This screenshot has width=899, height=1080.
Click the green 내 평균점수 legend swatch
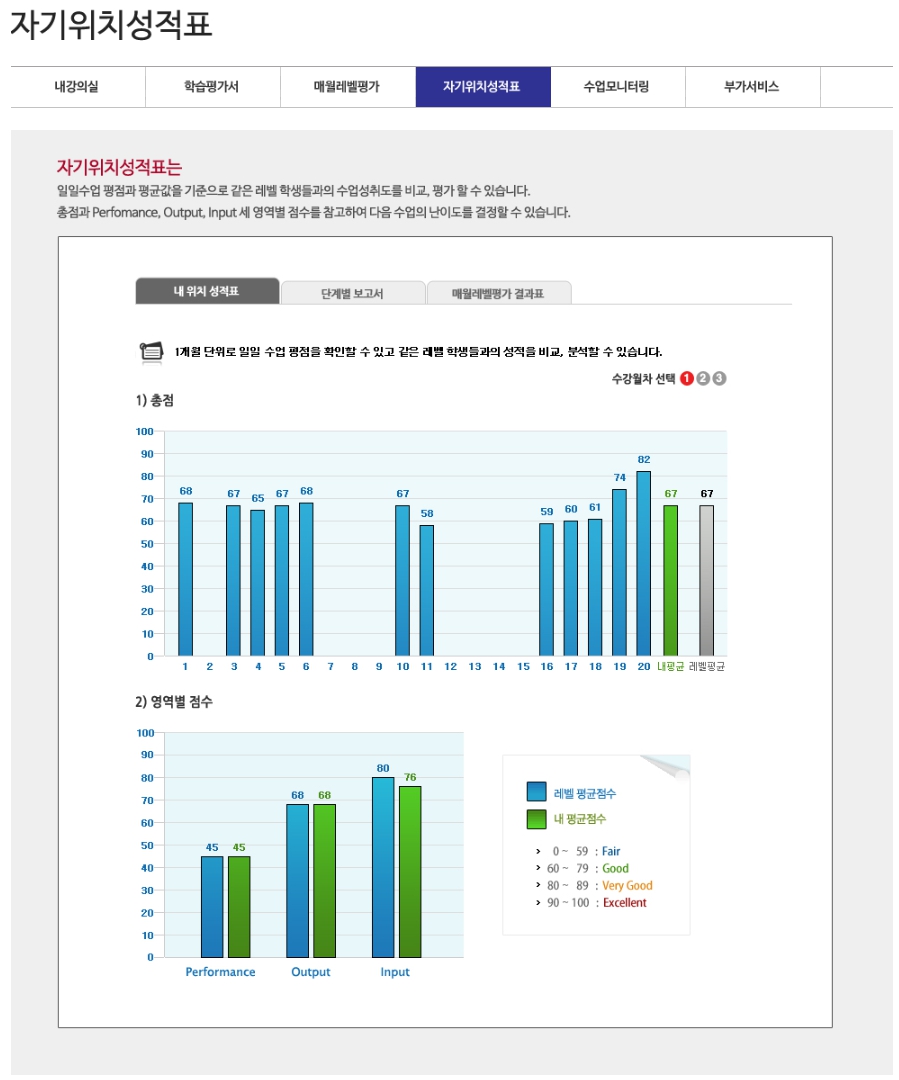point(537,819)
